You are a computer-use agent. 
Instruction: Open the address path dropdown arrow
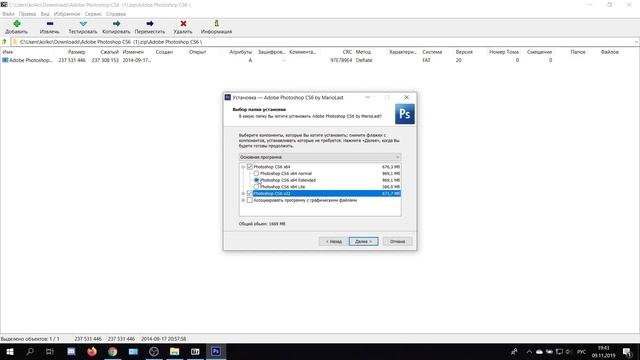[x=636, y=42]
